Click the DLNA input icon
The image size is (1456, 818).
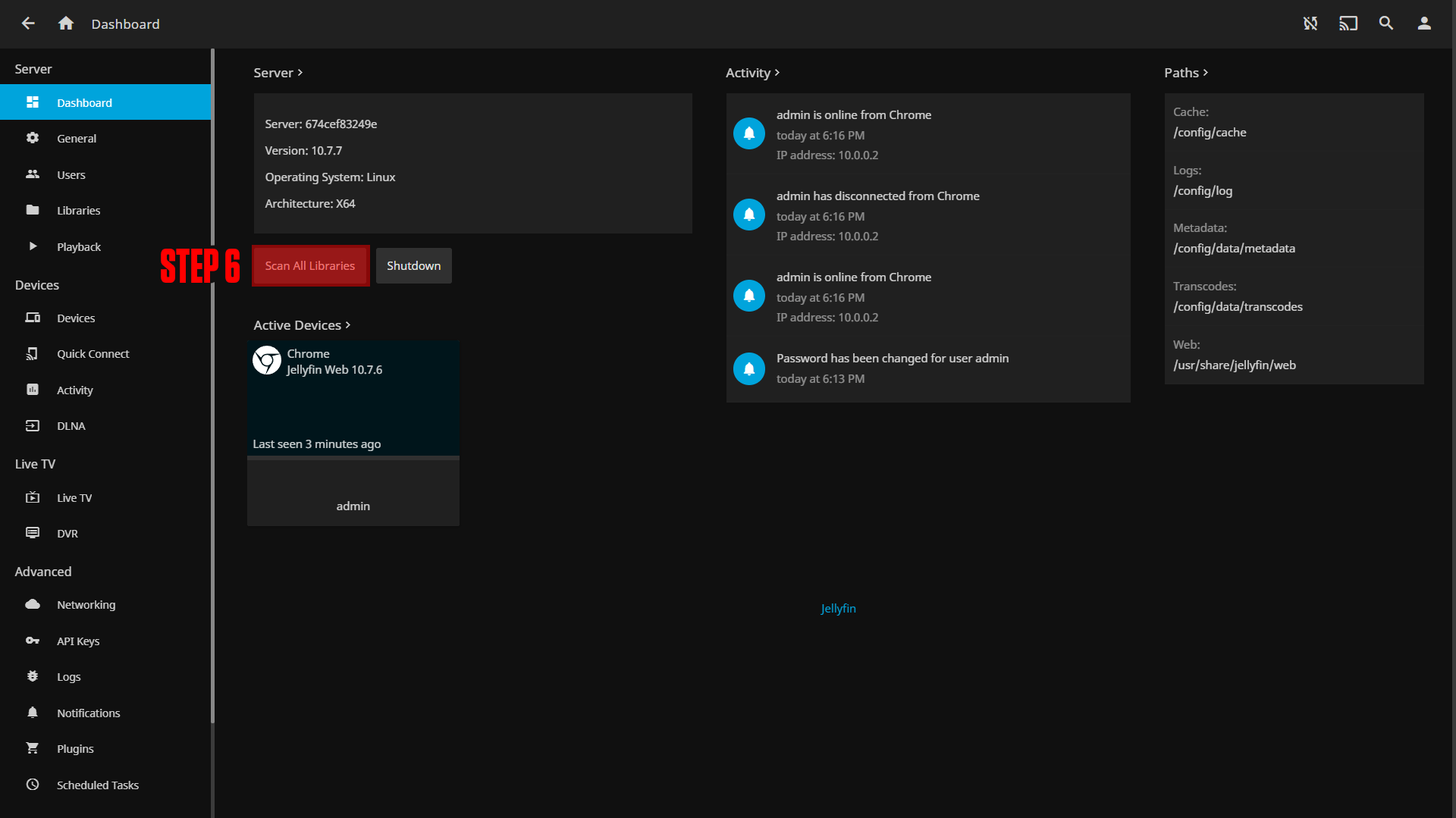pyautogui.click(x=33, y=425)
